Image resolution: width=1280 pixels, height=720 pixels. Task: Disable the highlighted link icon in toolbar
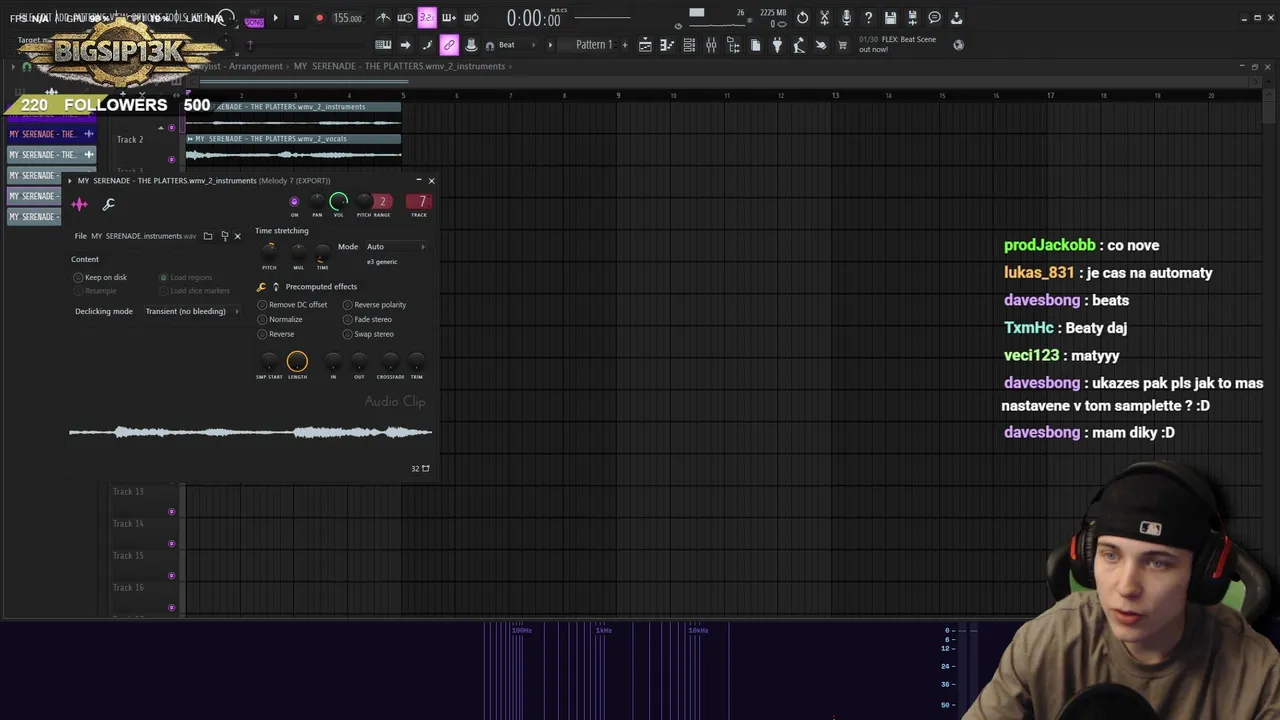tap(449, 45)
